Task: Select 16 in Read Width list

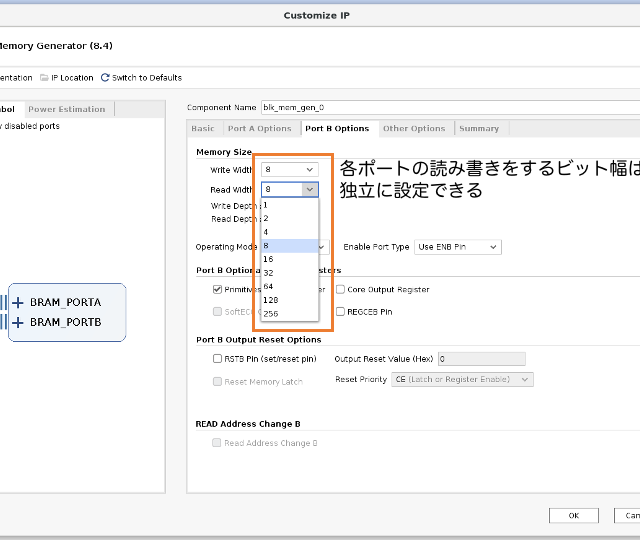Action: pos(268,259)
